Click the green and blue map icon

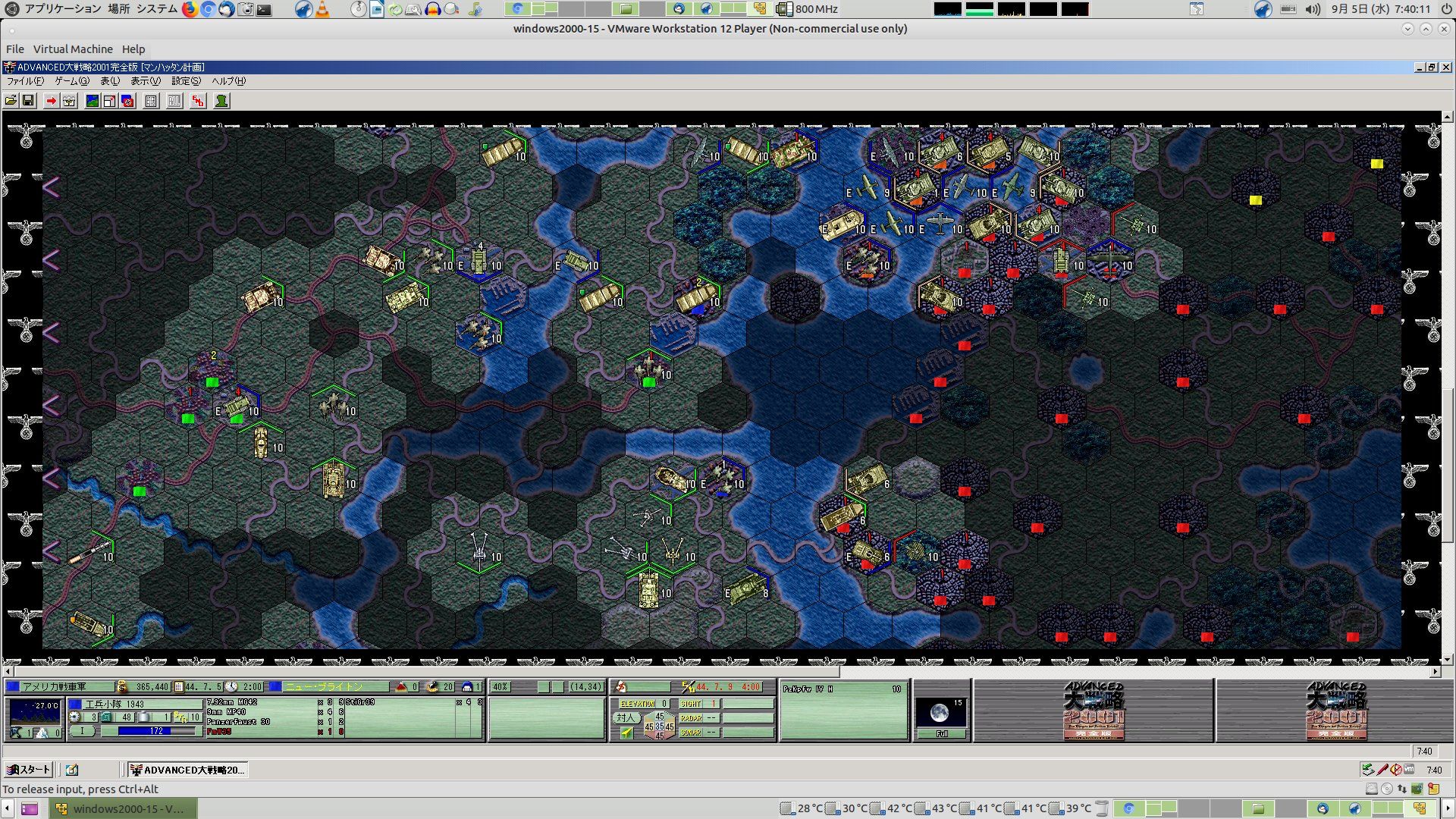[x=92, y=101]
